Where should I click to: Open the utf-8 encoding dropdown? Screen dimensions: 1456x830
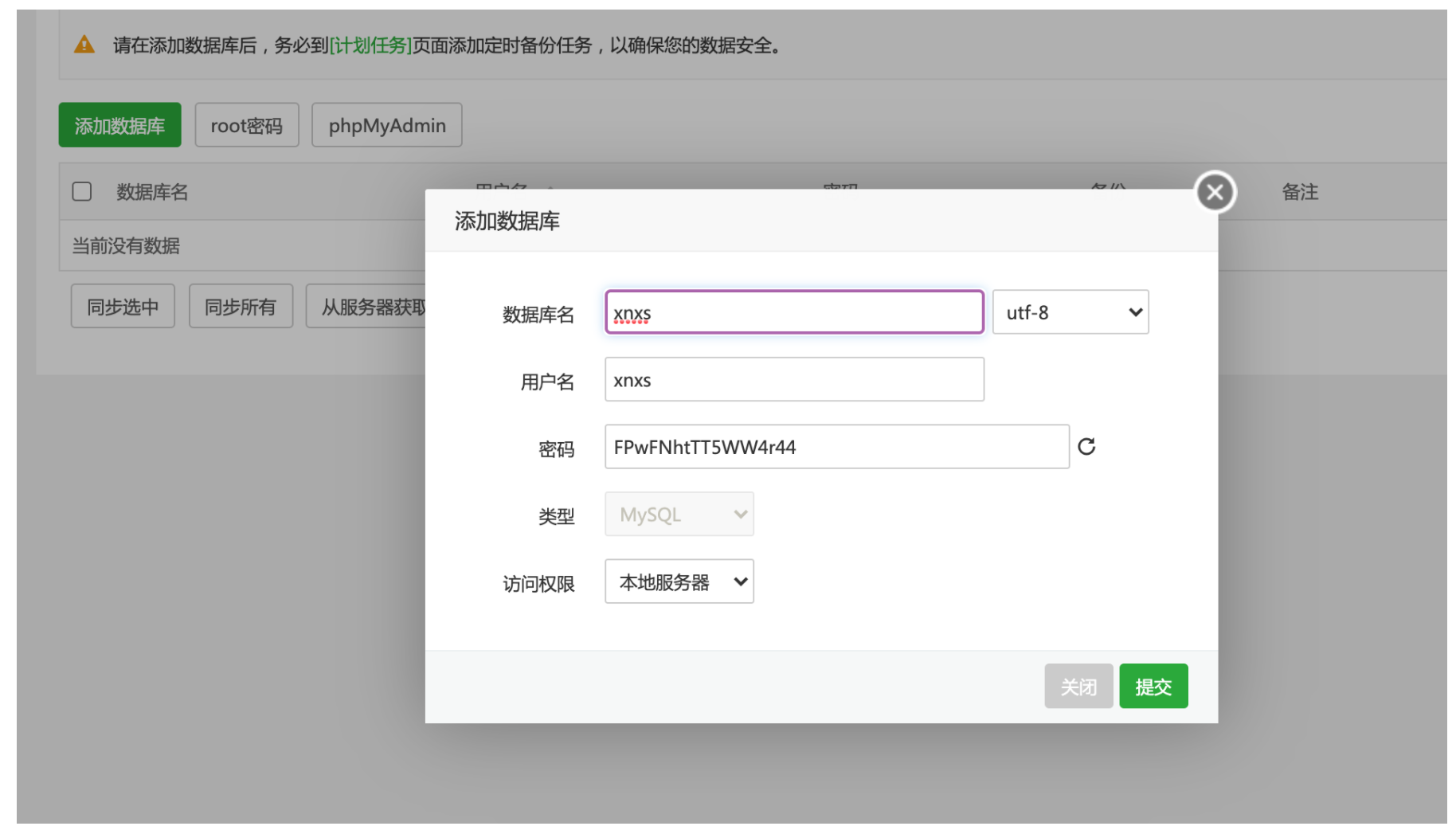1070,311
